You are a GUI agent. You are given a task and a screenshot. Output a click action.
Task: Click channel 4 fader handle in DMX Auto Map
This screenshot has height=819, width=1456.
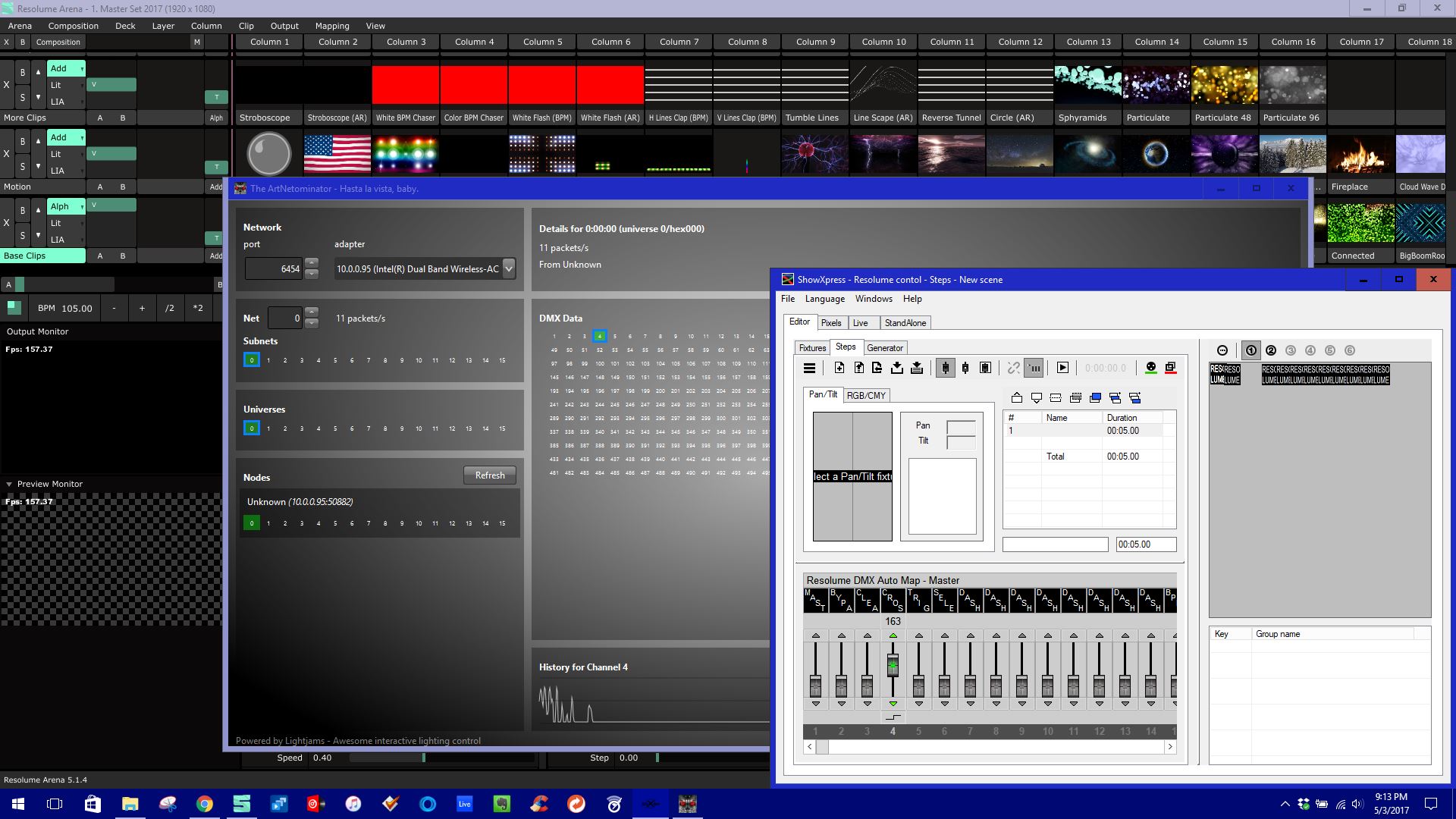(893, 666)
